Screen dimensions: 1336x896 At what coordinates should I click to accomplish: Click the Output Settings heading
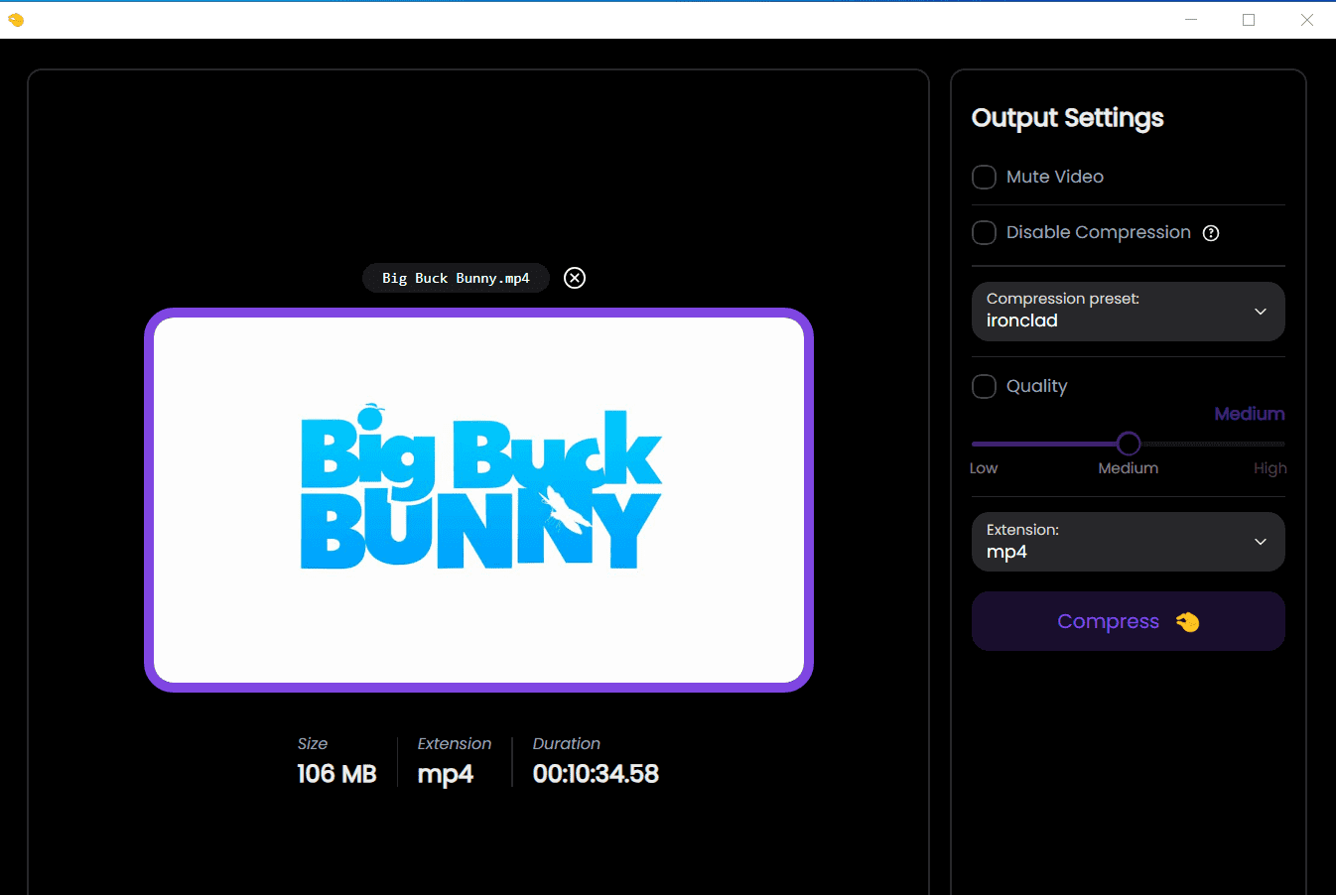point(1067,118)
